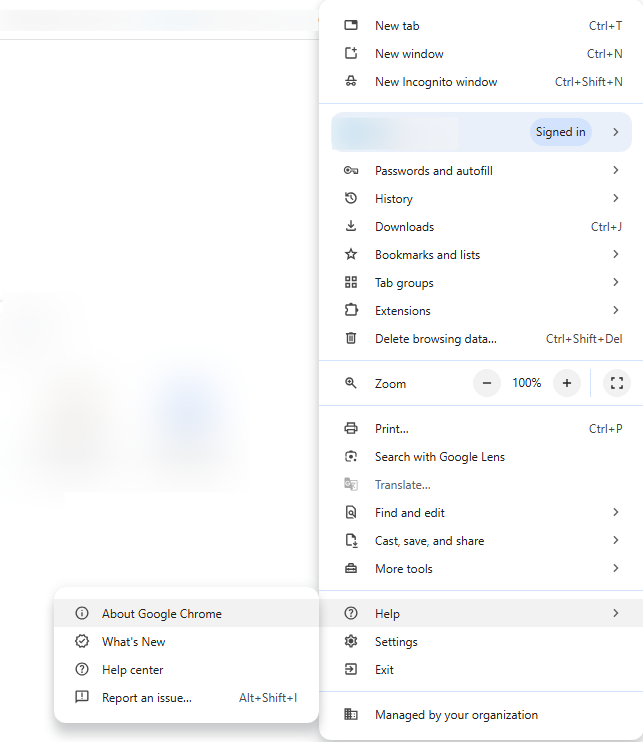643x742 pixels.
Task: Expand the History submenu arrow
Action: (615, 199)
